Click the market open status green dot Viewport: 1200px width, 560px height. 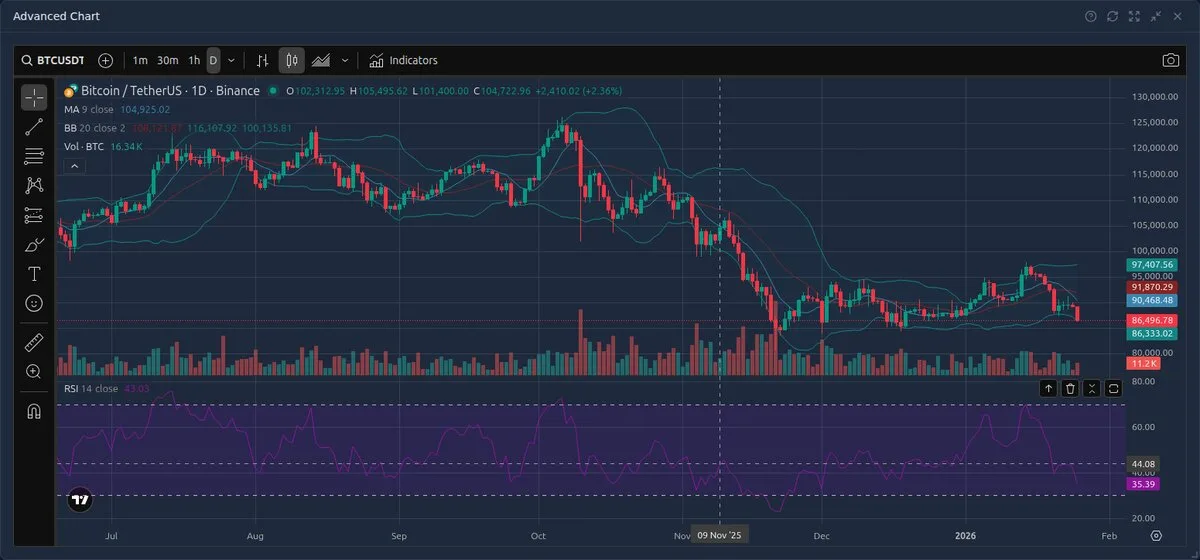click(273, 91)
